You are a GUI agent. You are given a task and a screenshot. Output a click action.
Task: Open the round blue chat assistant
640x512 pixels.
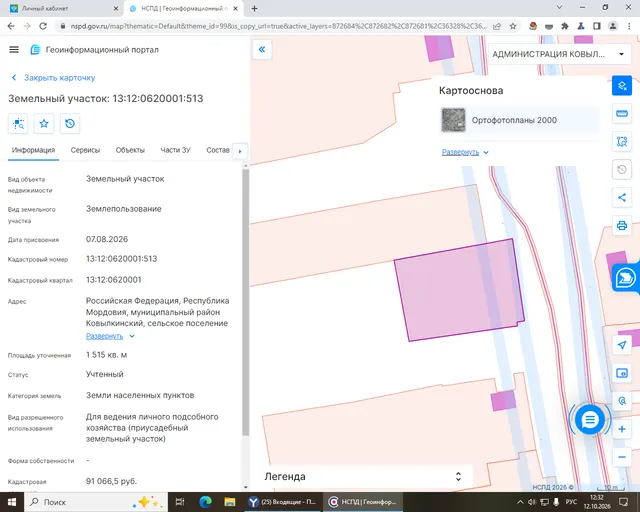pyautogui.click(x=589, y=419)
